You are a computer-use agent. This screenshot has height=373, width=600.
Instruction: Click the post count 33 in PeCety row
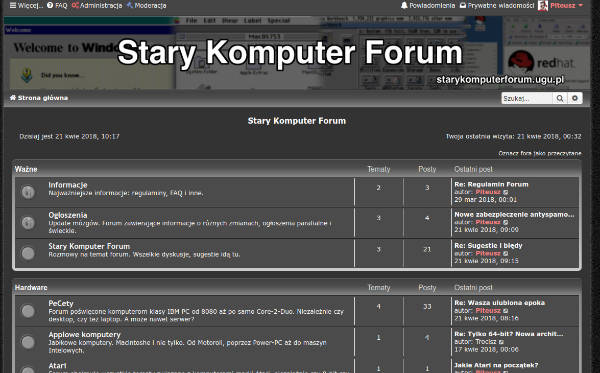[427, 307]
